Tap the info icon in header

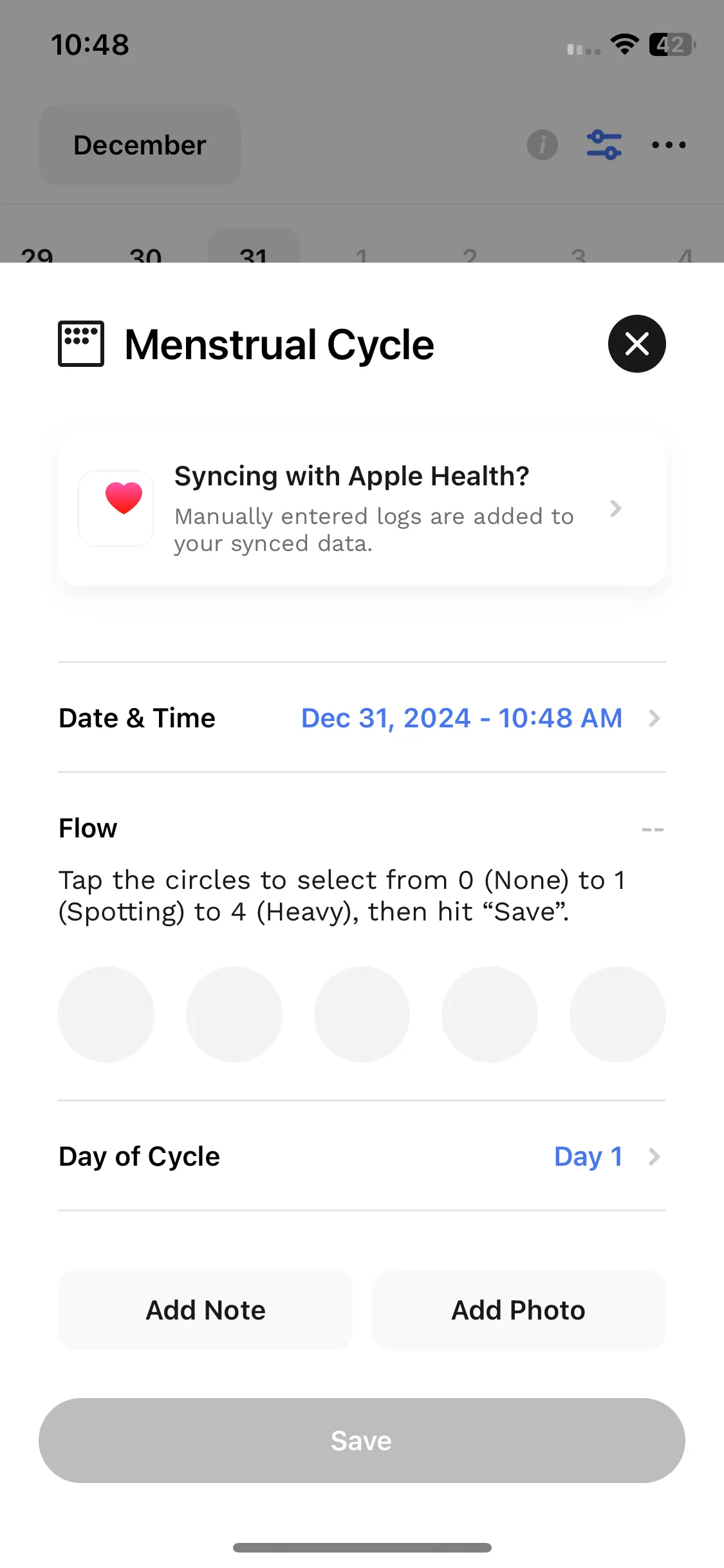pyautogui.click(x=543, y=145)
